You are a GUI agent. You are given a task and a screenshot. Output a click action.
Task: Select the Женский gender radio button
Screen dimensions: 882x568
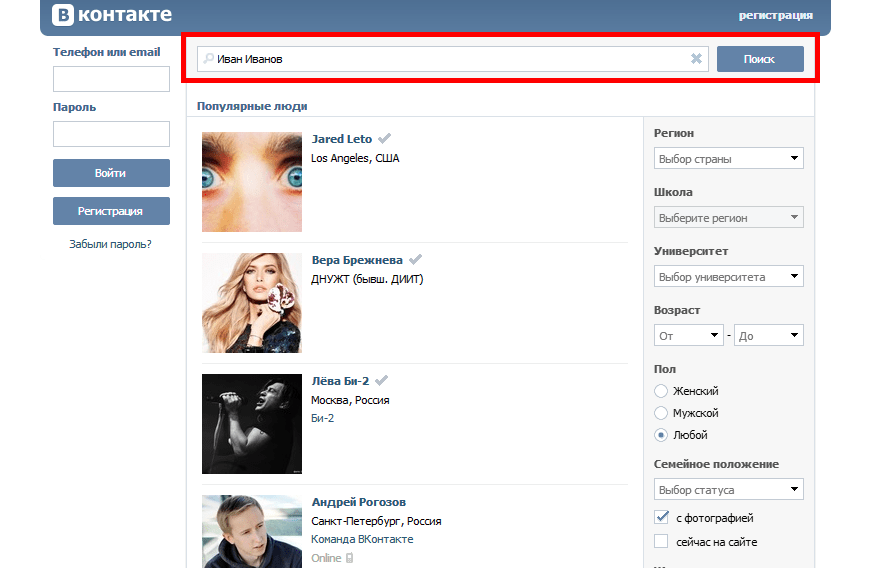coord(661,391)
